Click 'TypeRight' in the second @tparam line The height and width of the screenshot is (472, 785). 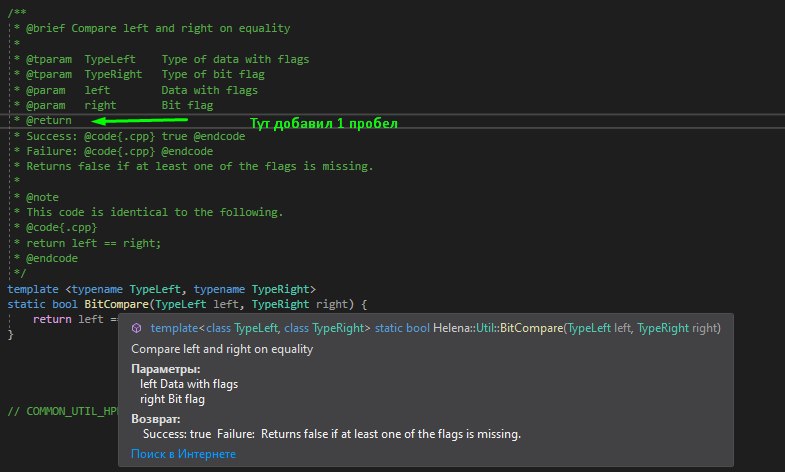[113, 74]
